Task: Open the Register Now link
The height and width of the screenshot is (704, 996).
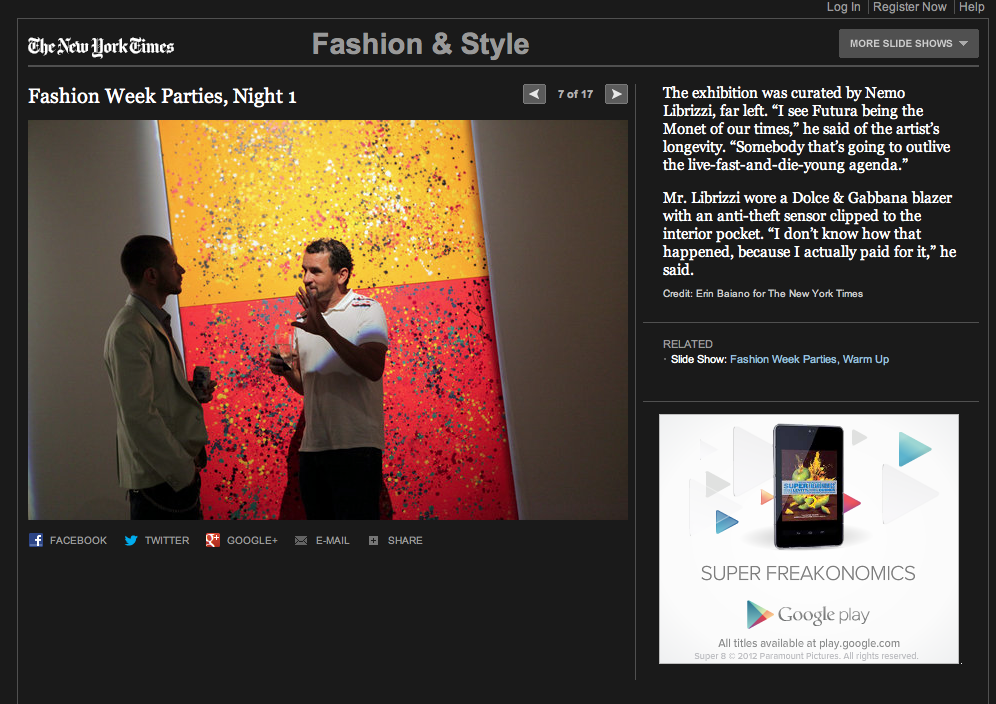Action: coord(909,7)
